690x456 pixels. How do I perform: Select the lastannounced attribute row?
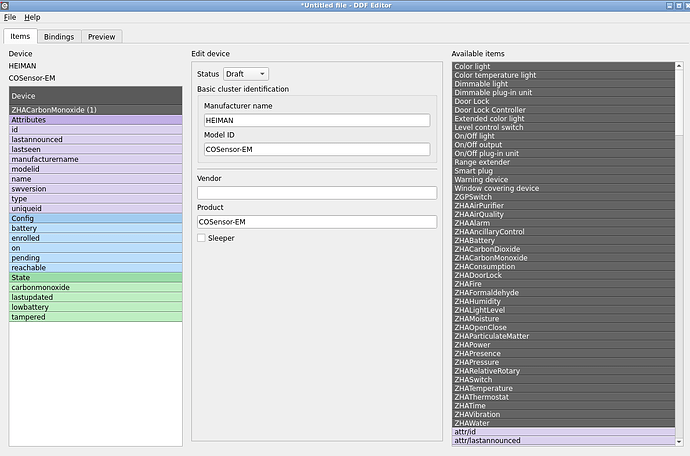(95, 140)
